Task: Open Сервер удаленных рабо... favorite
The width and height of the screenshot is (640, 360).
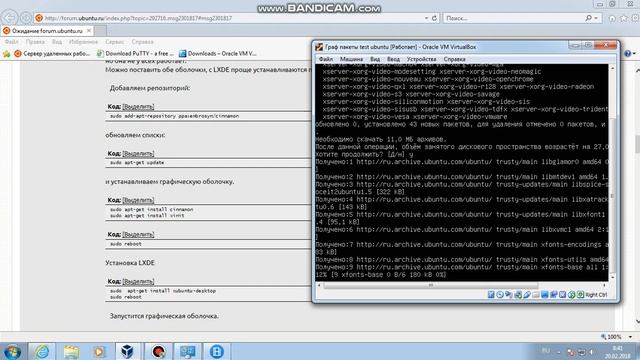Action: 52,53
